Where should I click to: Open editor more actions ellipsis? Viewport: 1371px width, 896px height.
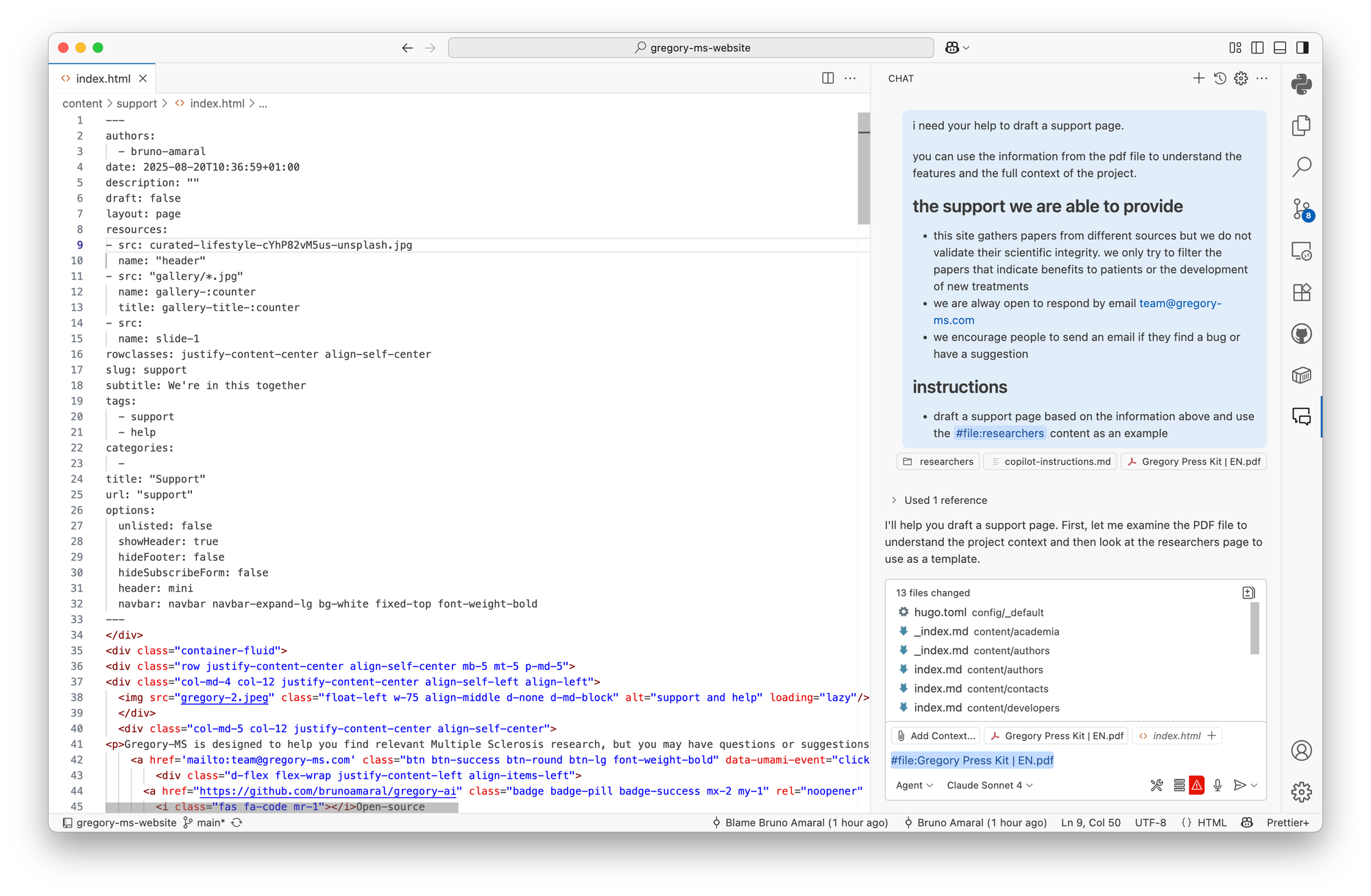[850, 78]
